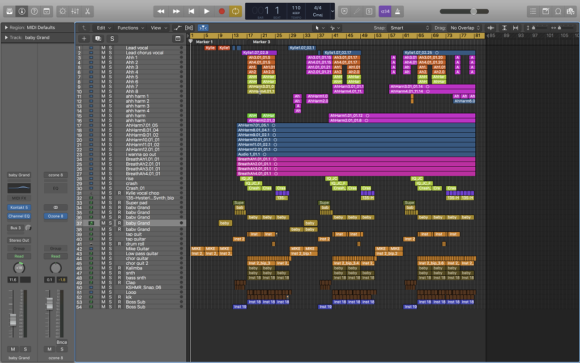Screen dimensions: 580x363
Task: Open the Loop Browser icon
Action: coord(558,11)
